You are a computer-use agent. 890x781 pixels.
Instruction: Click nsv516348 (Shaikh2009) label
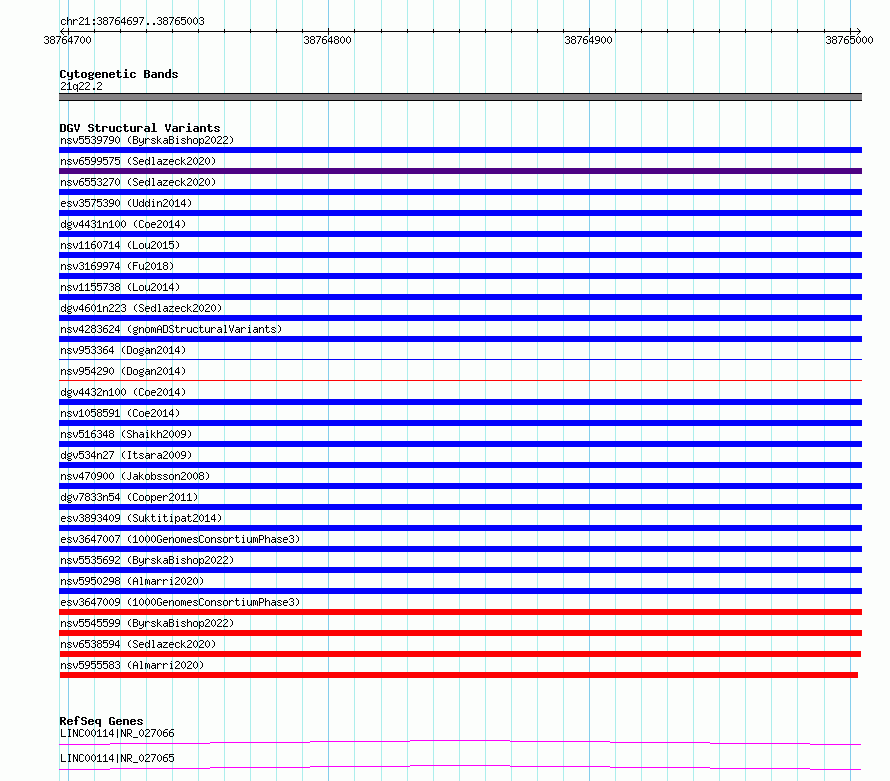coord(126,434)
